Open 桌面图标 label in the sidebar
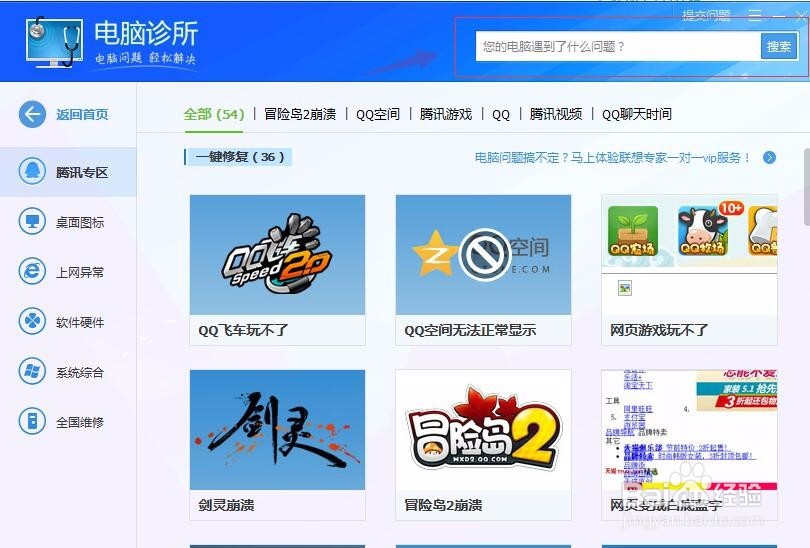The width and height of the screenshot is (810, 548). [x=80, y=222]
